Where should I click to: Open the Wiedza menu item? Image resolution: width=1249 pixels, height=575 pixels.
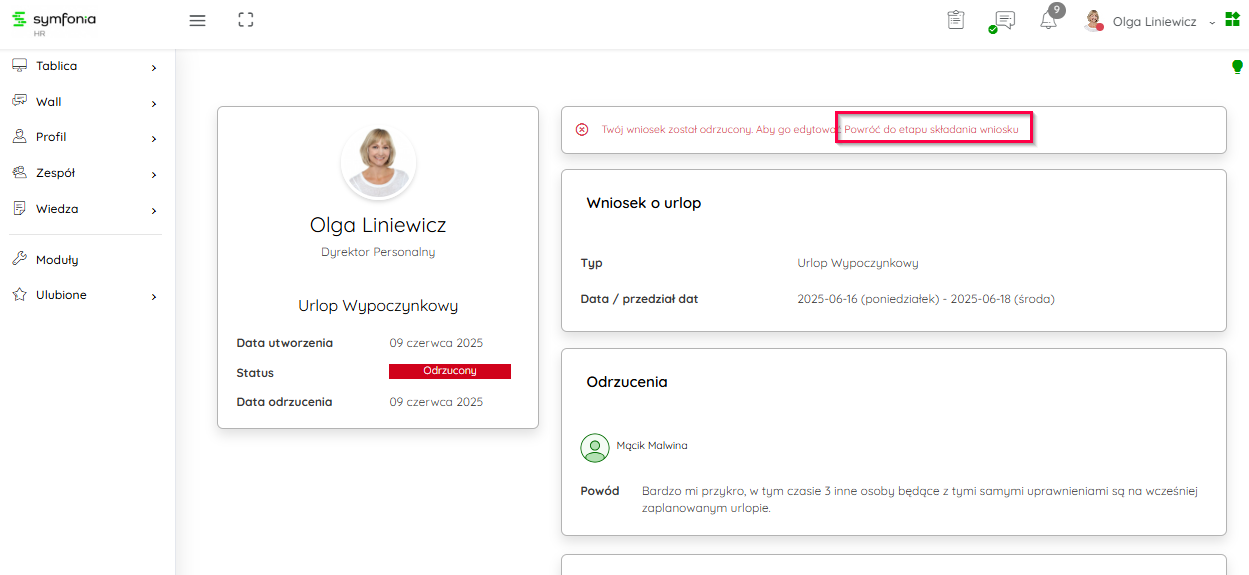[85, 209]
